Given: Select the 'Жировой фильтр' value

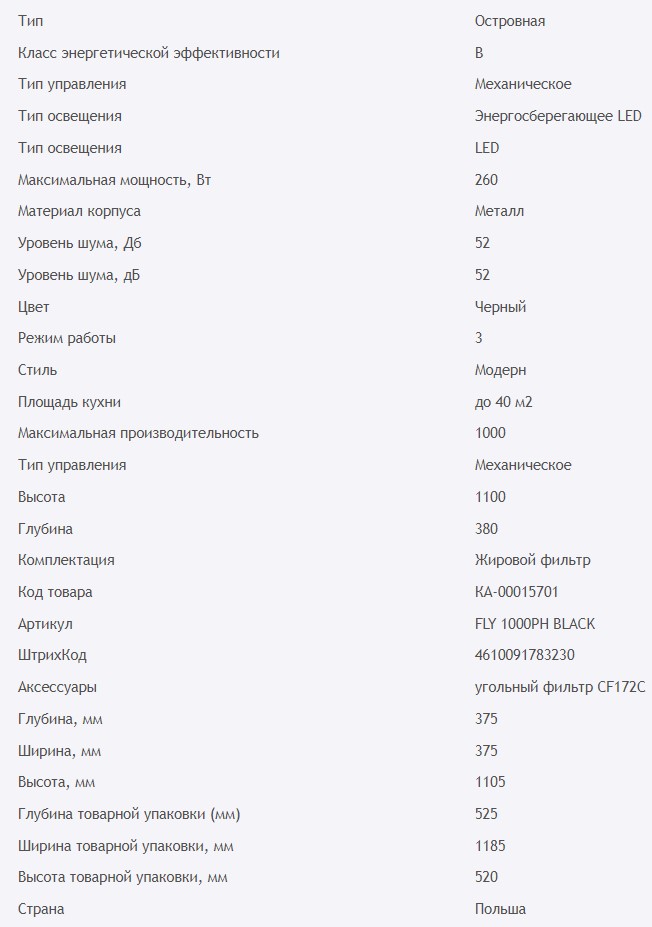Looking at the screenshot, I should point(525,560).
